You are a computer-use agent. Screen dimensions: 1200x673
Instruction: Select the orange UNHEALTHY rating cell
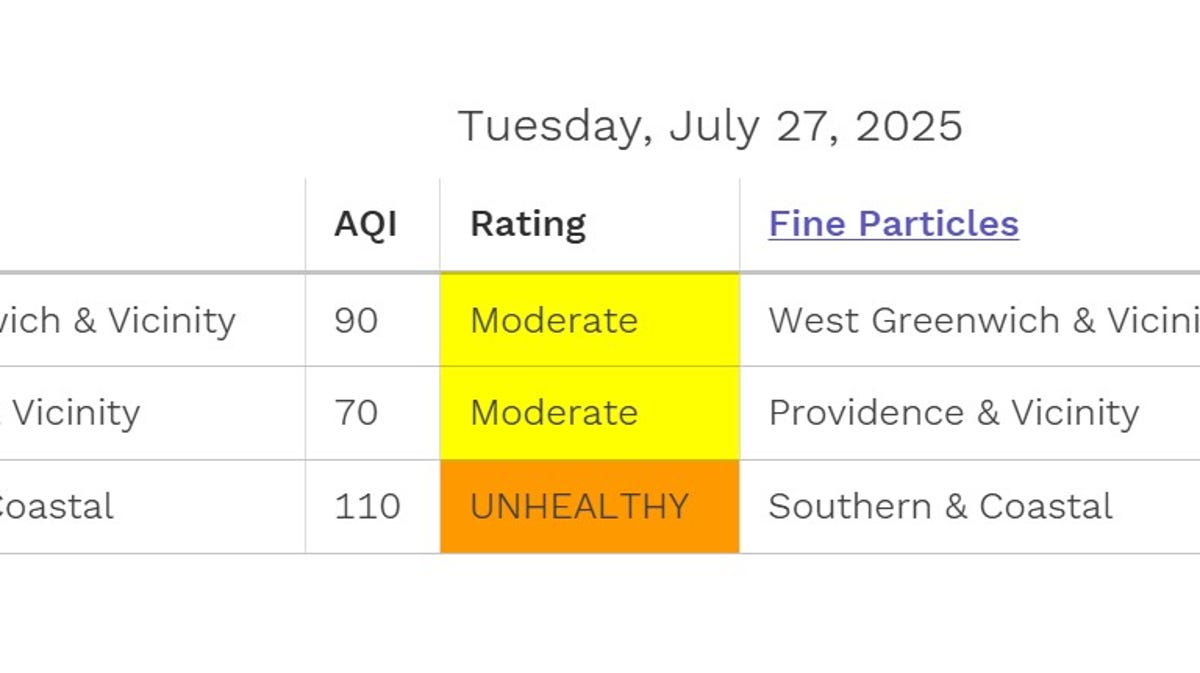point(590,506)
